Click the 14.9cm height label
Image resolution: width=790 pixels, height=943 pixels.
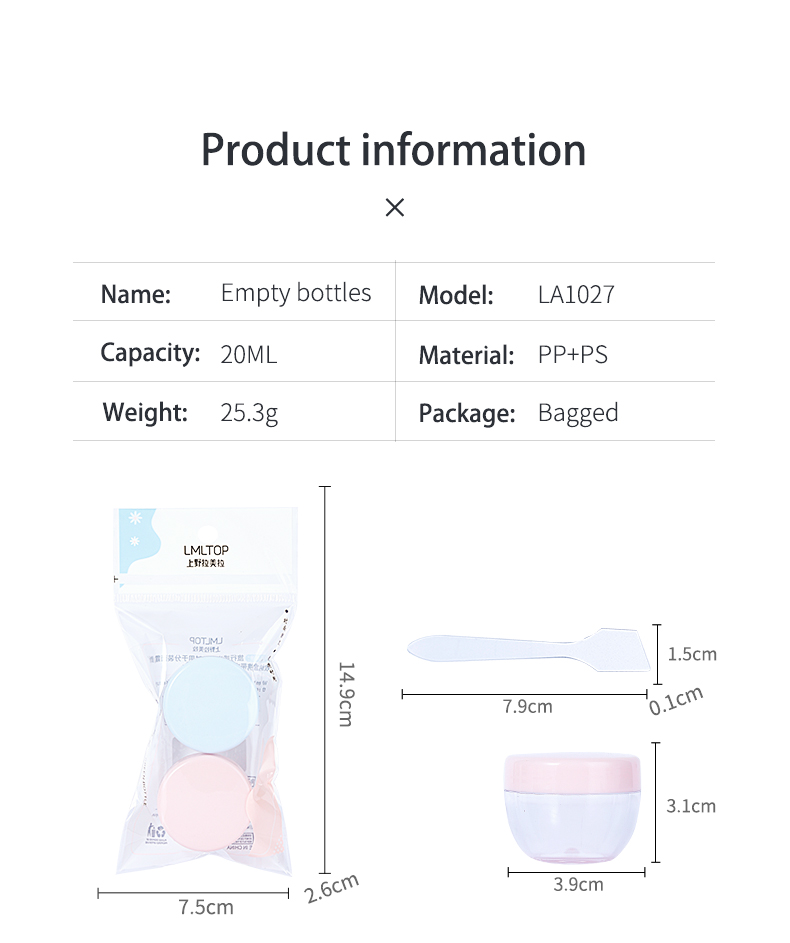tap(346, 694)
